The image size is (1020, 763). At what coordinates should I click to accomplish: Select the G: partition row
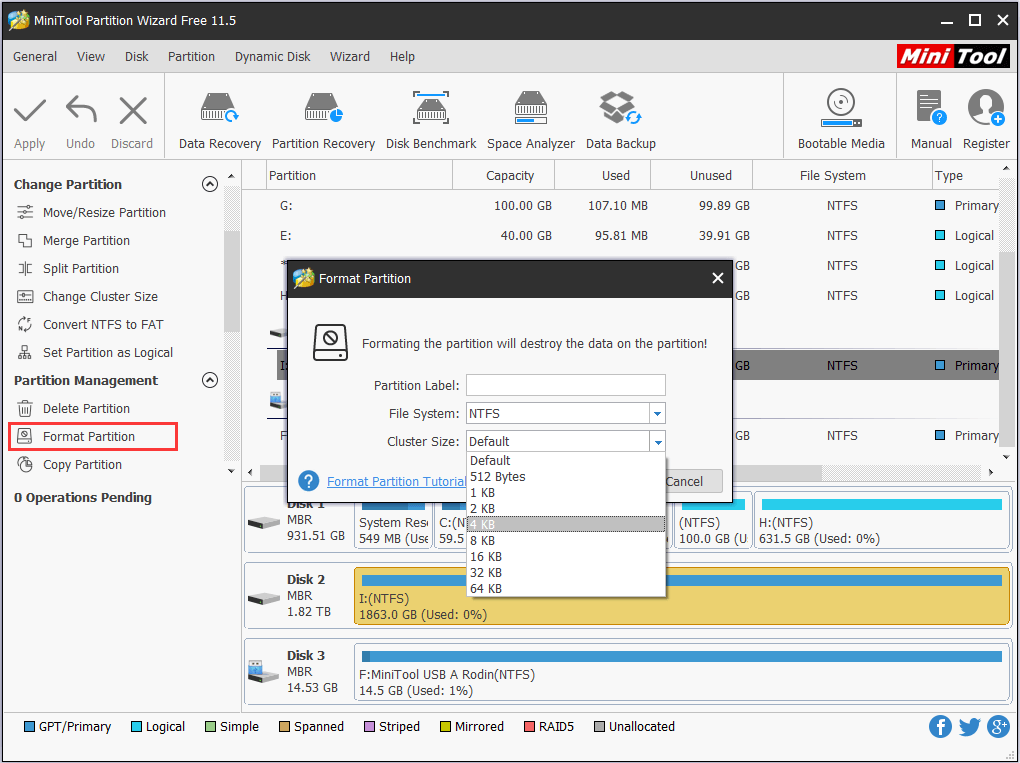621,206
